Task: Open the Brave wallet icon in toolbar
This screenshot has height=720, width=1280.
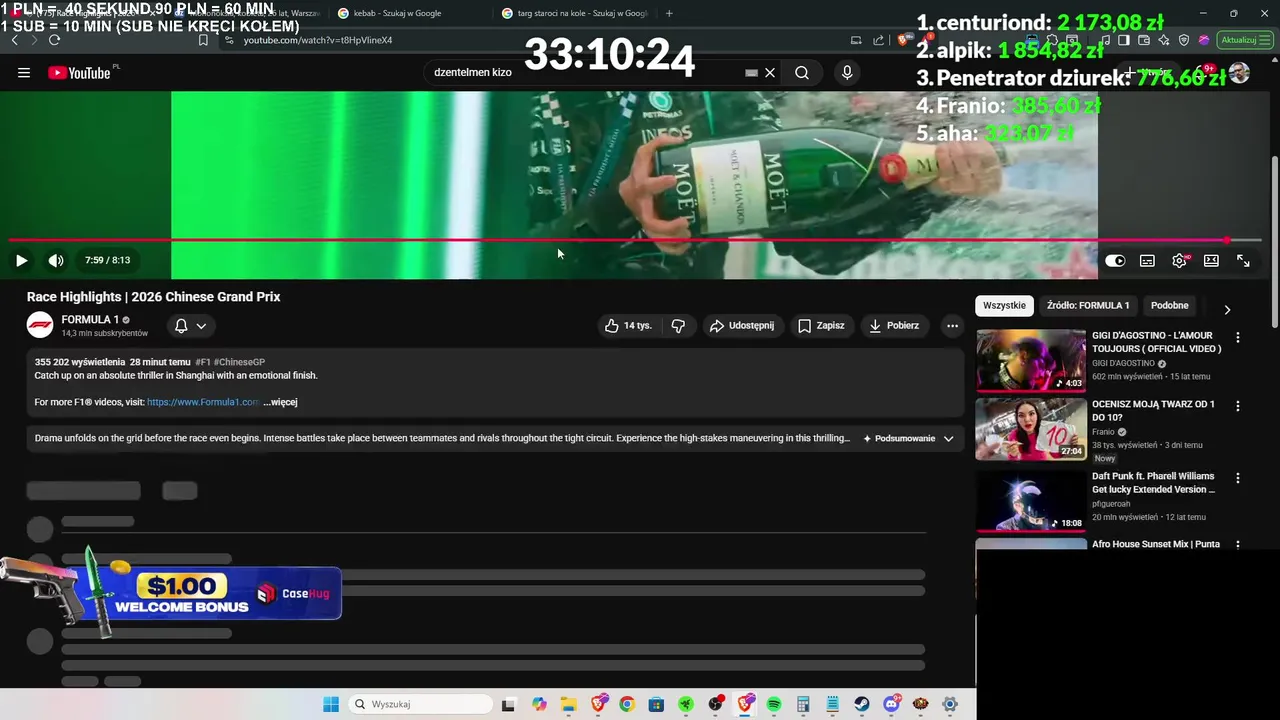Action: point(1145,40)
